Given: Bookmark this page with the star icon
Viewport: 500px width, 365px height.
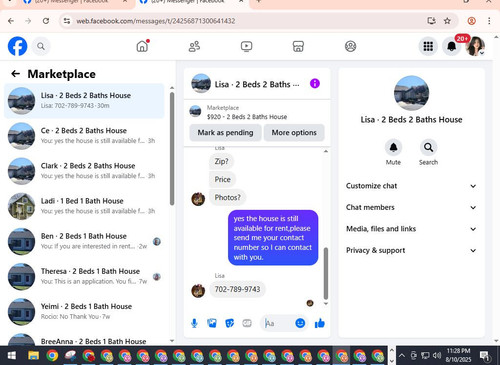Looking at the screenshot, I should coord(447,21).
